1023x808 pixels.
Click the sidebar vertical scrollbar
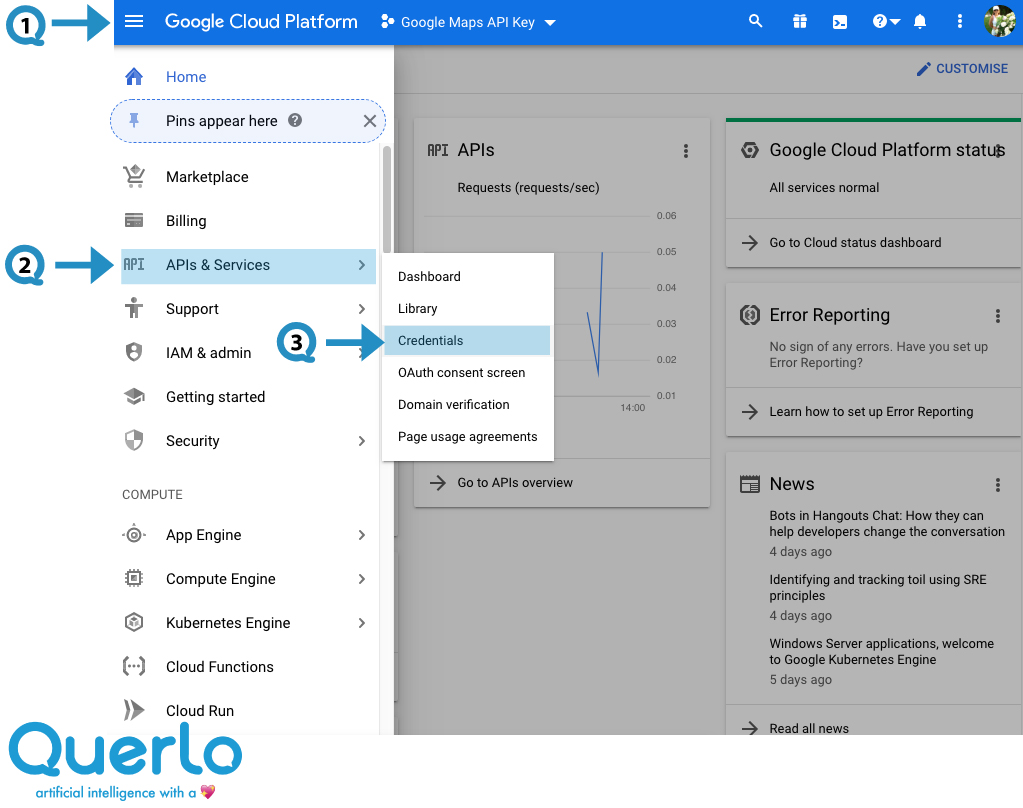[x=387, y=200]
